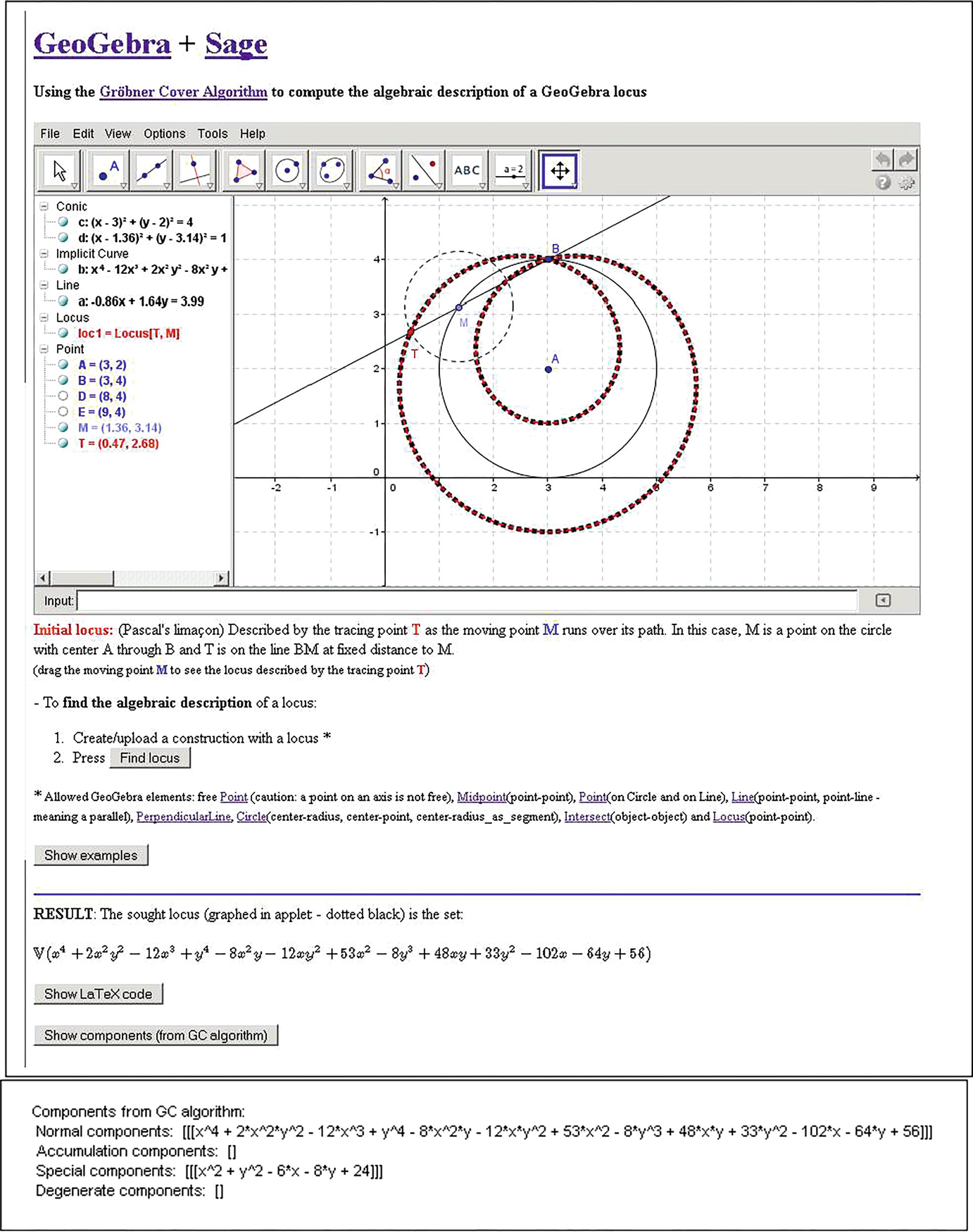The width and height of the screenshot is (973, 1232).
Task: Open the File menu
Action: point(50,134)
